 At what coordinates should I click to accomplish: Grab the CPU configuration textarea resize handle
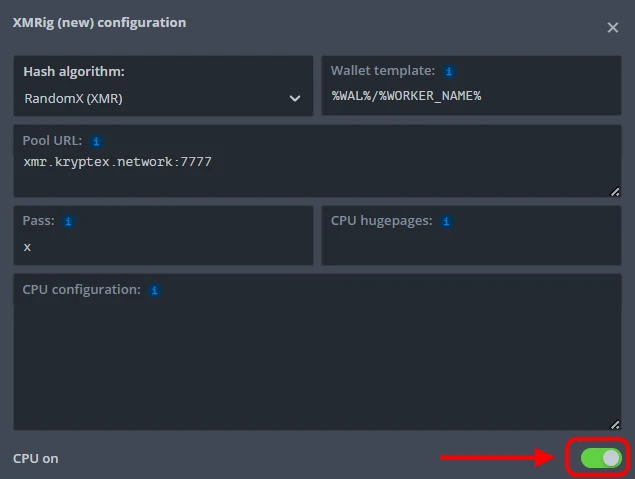614,424
